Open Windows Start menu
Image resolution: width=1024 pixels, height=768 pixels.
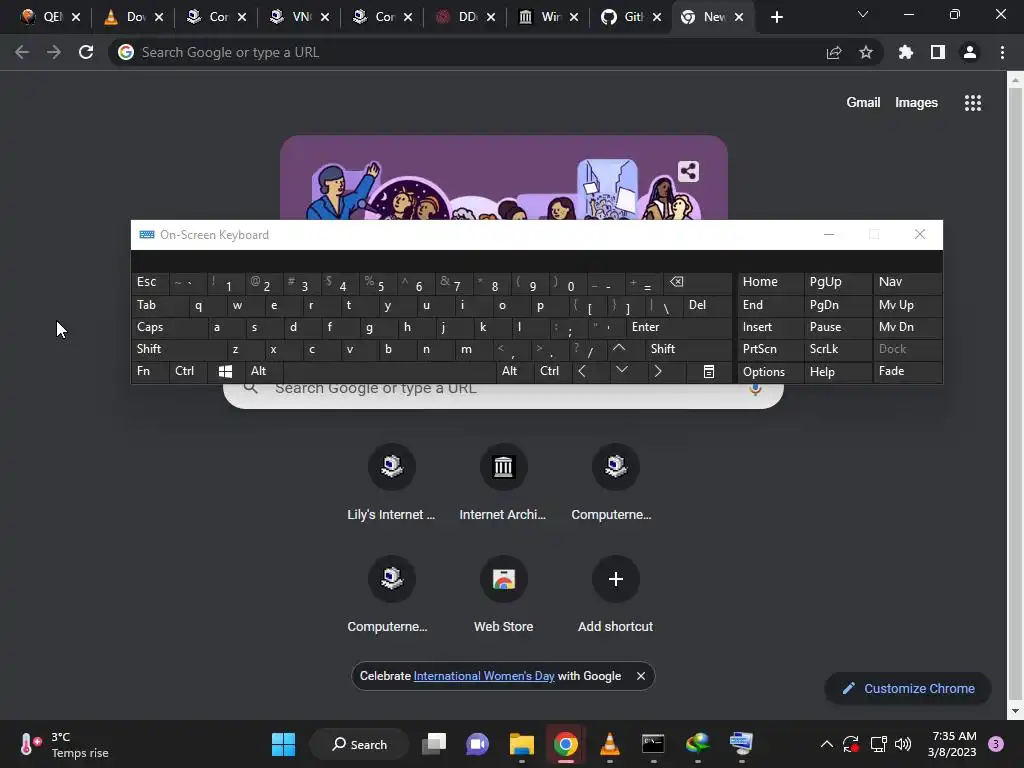[283, 744]
